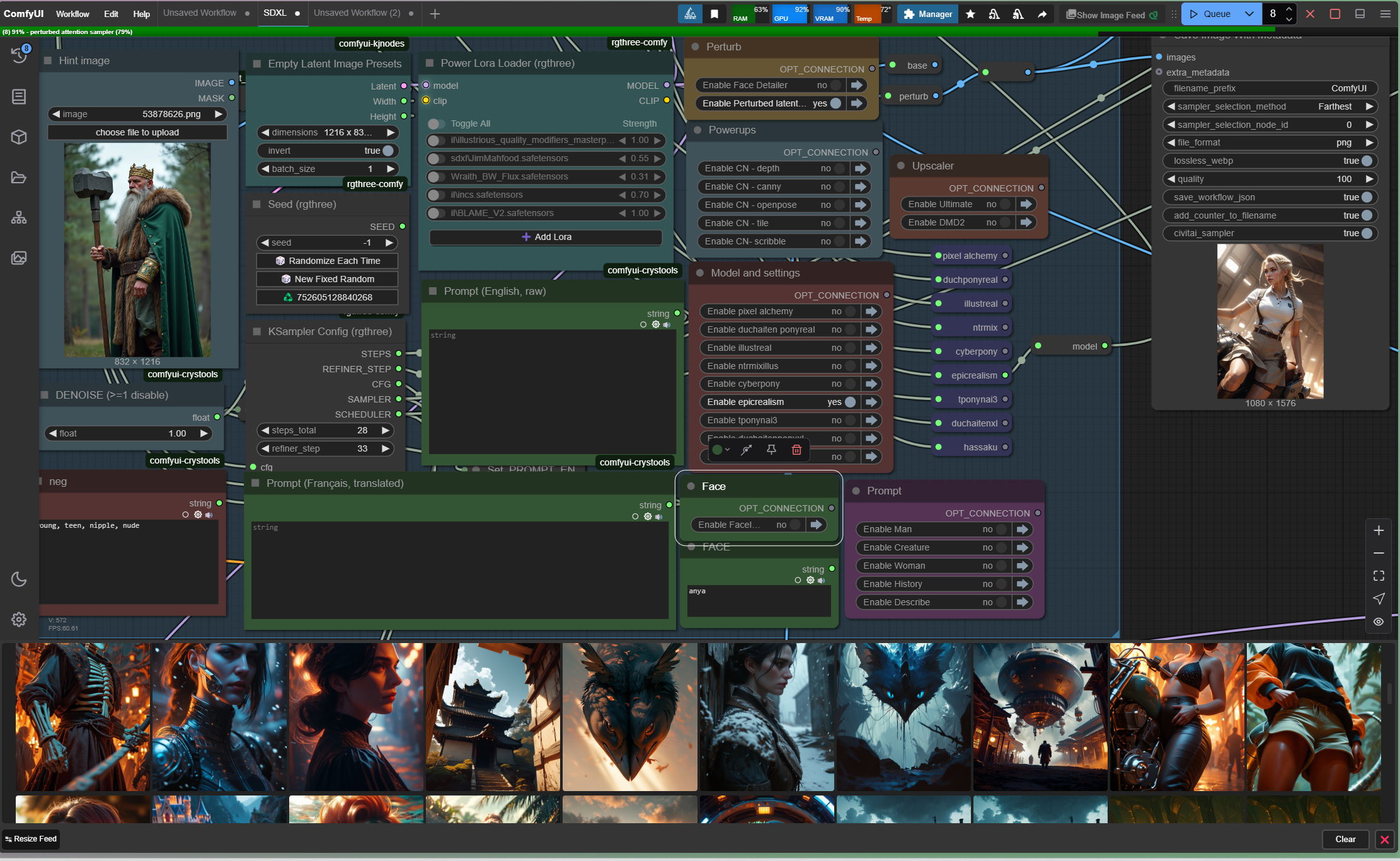Open the dimensions preset selector

(x=328, y=132)
